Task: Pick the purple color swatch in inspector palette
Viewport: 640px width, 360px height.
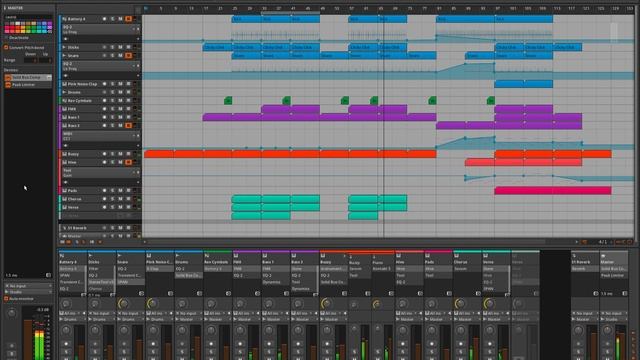Action: coord(49,24)
